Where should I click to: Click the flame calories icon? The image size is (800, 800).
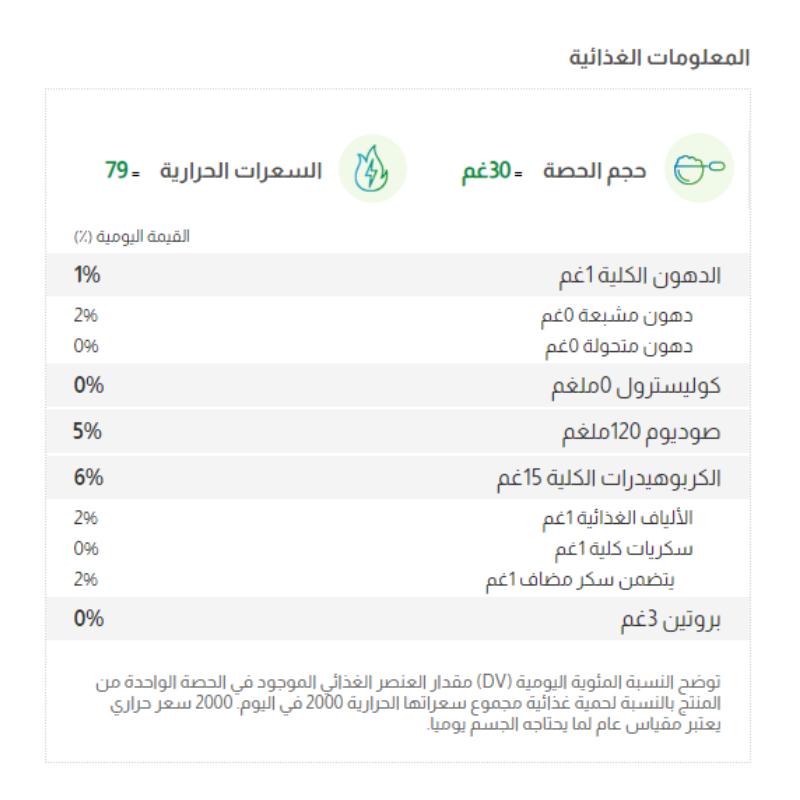[372, 170]
